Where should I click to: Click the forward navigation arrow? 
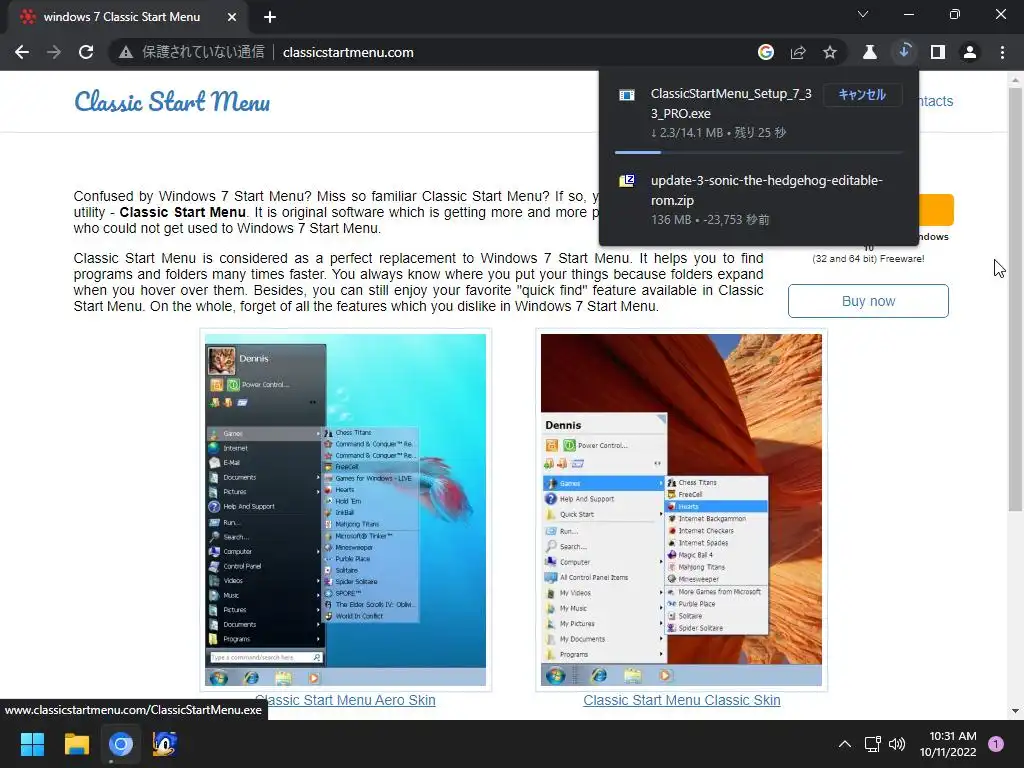click(54, 52)
